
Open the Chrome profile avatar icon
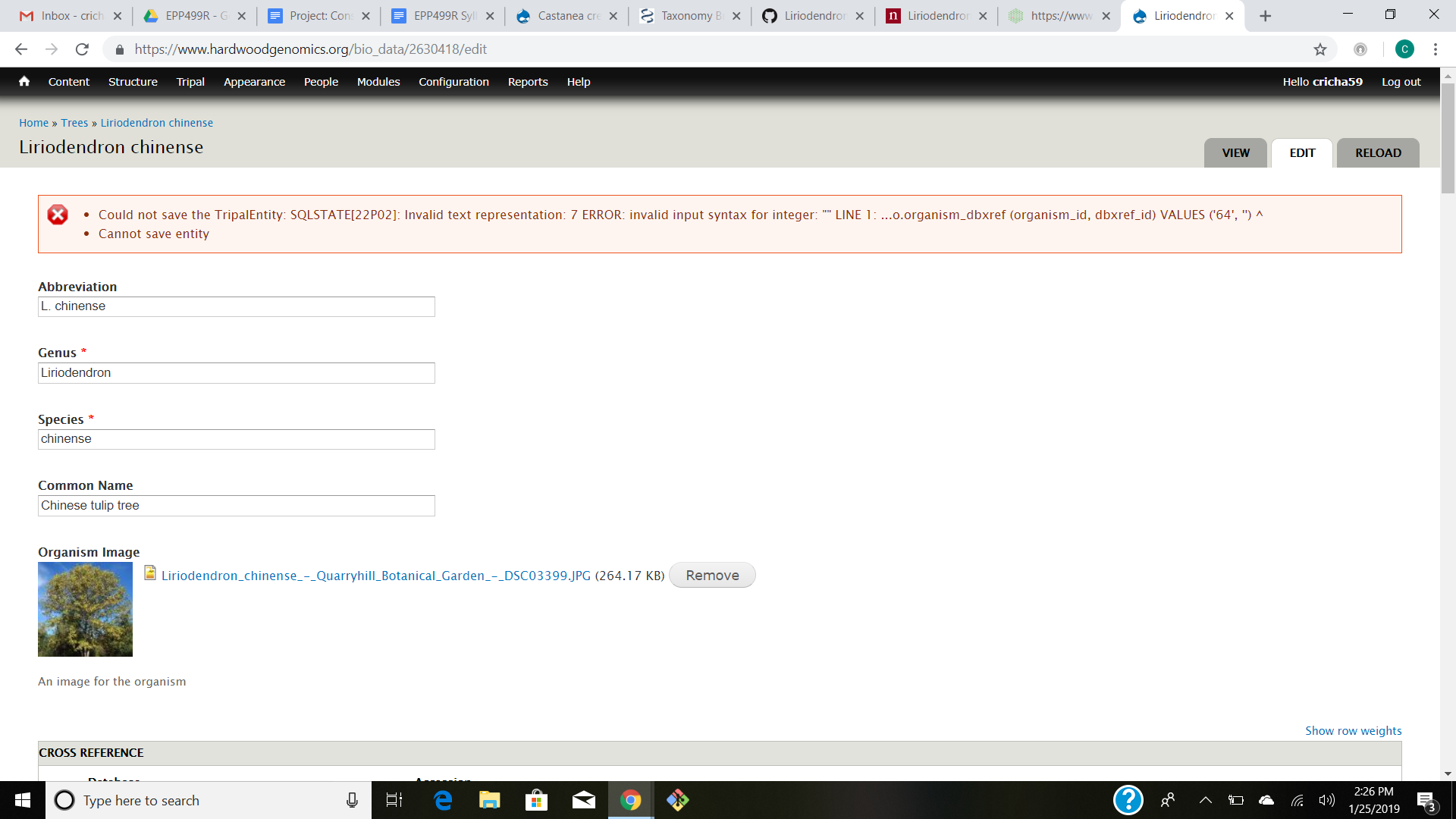click(x=1405, y=49)
